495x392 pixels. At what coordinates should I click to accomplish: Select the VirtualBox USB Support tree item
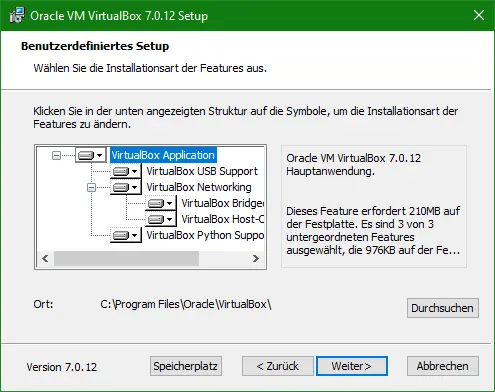tap(202, 171)
